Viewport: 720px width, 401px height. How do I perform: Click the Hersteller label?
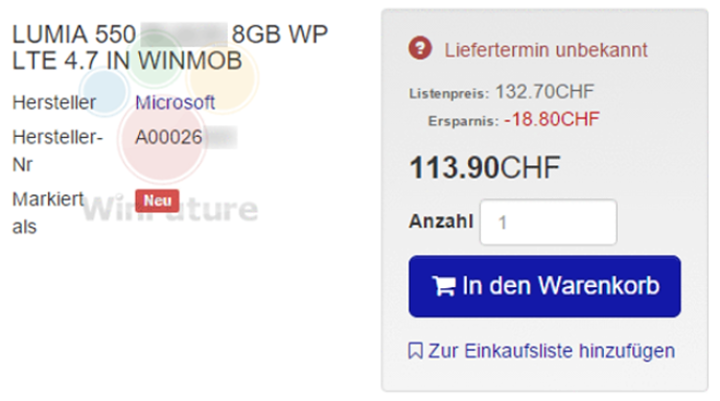click(54, 102)
